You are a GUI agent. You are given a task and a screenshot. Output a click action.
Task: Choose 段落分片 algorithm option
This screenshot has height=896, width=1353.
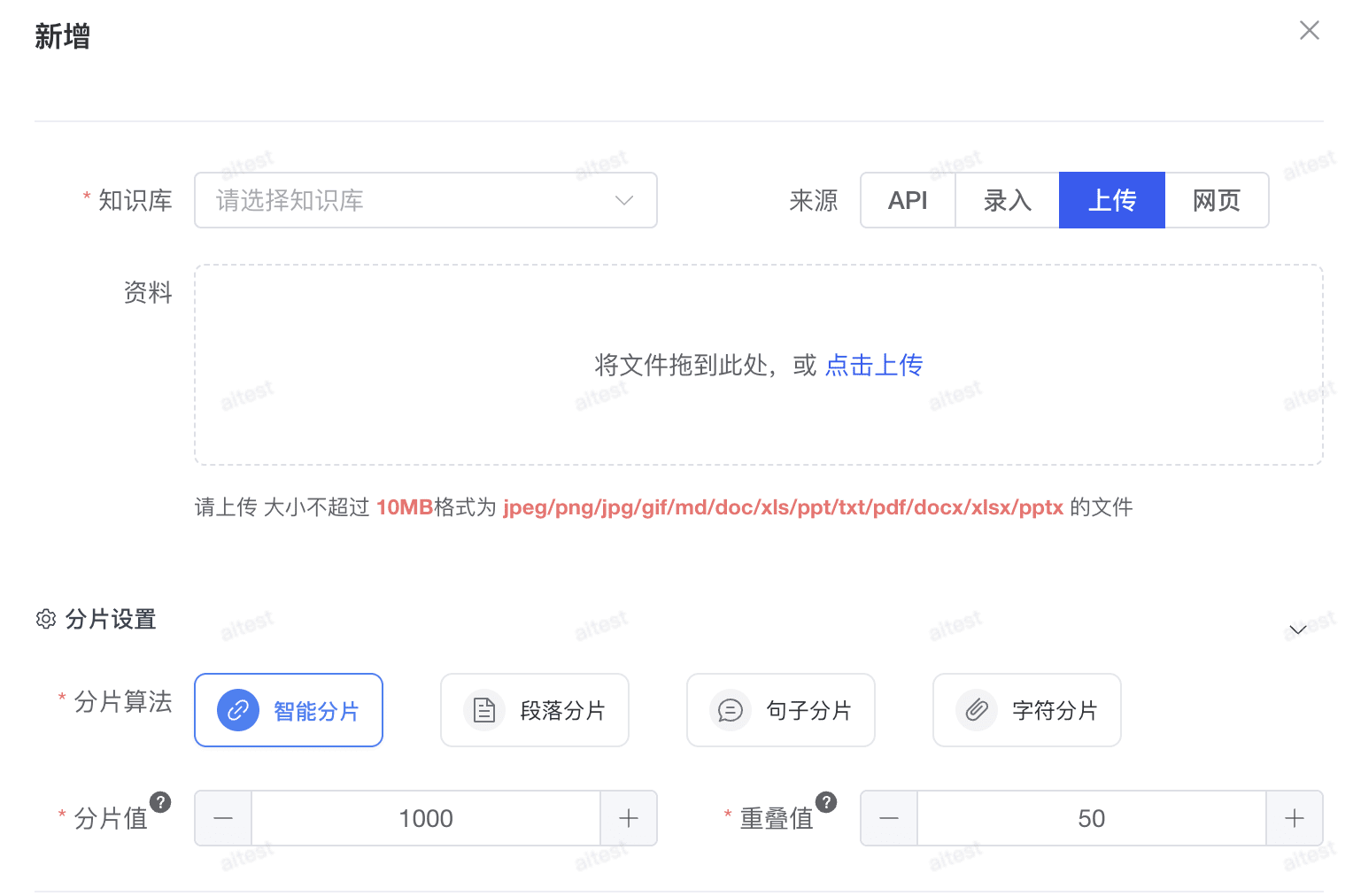(x=535, y=710)
